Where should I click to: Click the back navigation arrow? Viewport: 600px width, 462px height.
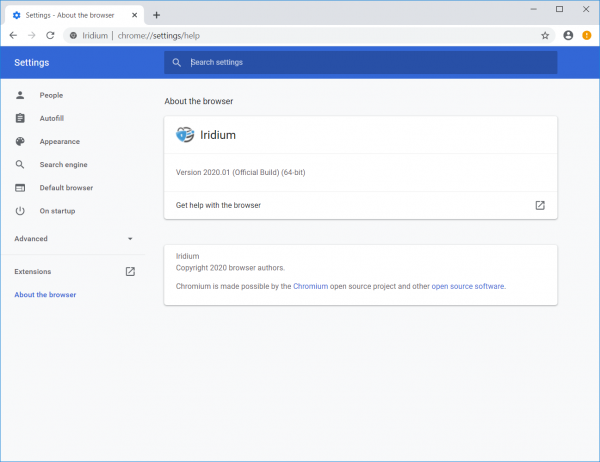[12, 35]
